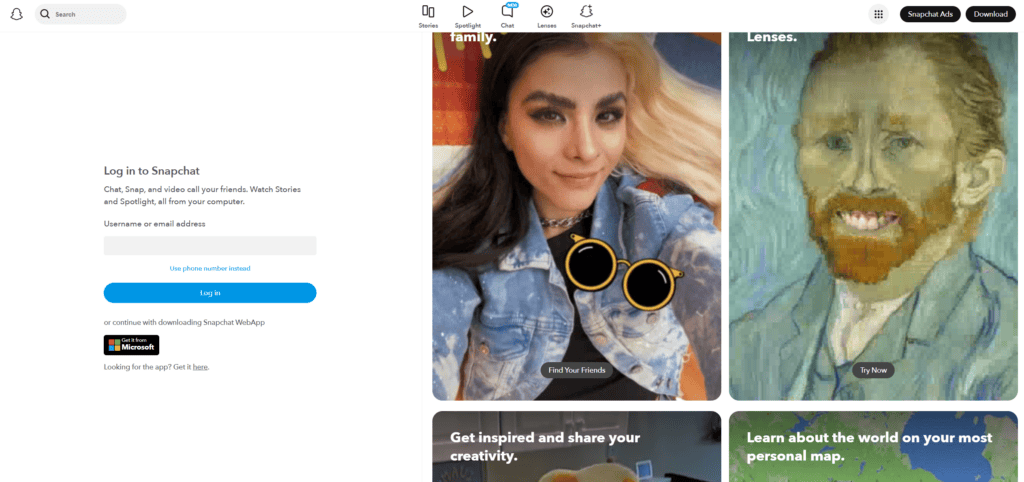Open the Snapchat+ tab

tap(586, 16)
